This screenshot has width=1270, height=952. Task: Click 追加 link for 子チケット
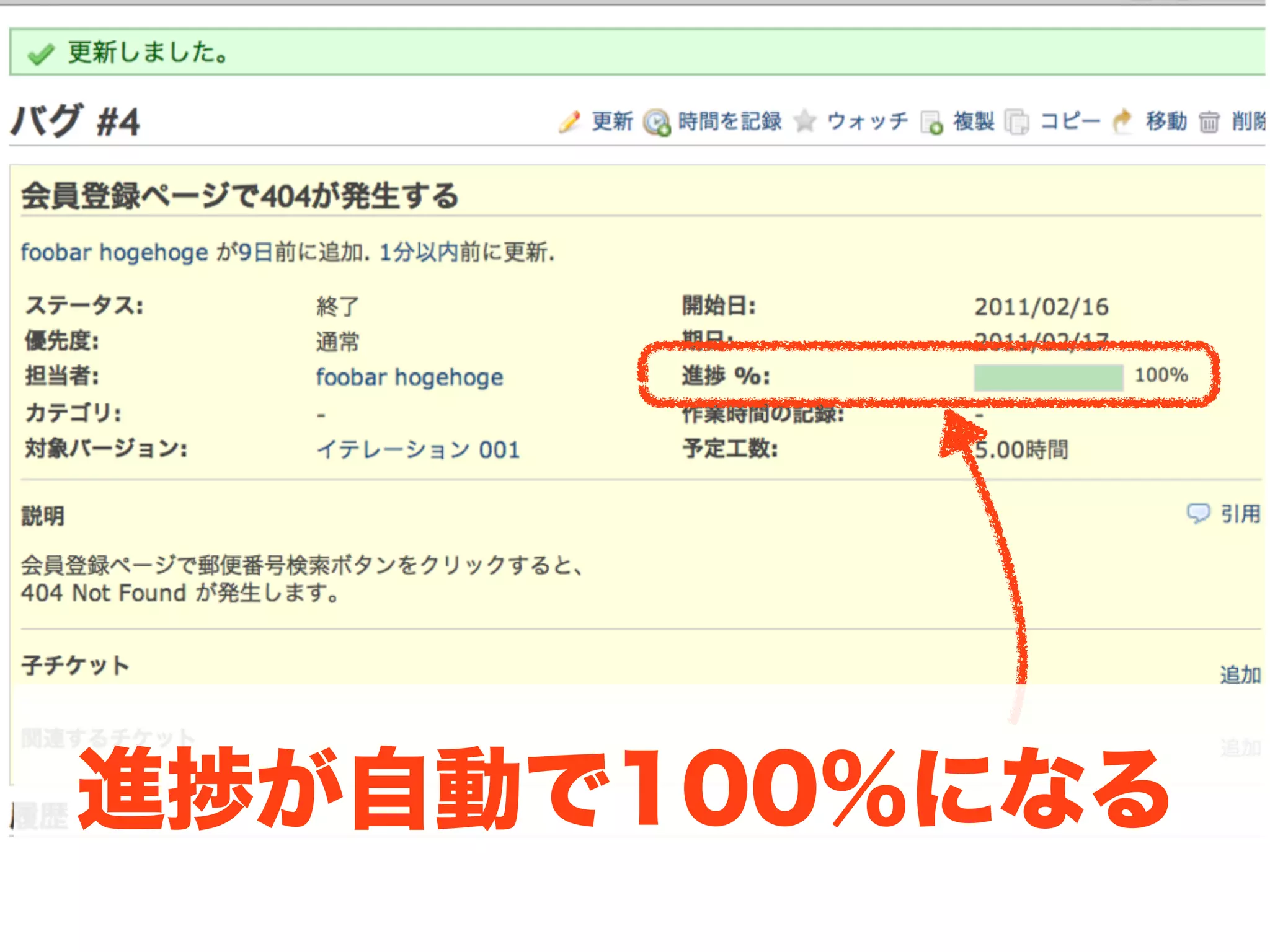[x=1240, y=674]
